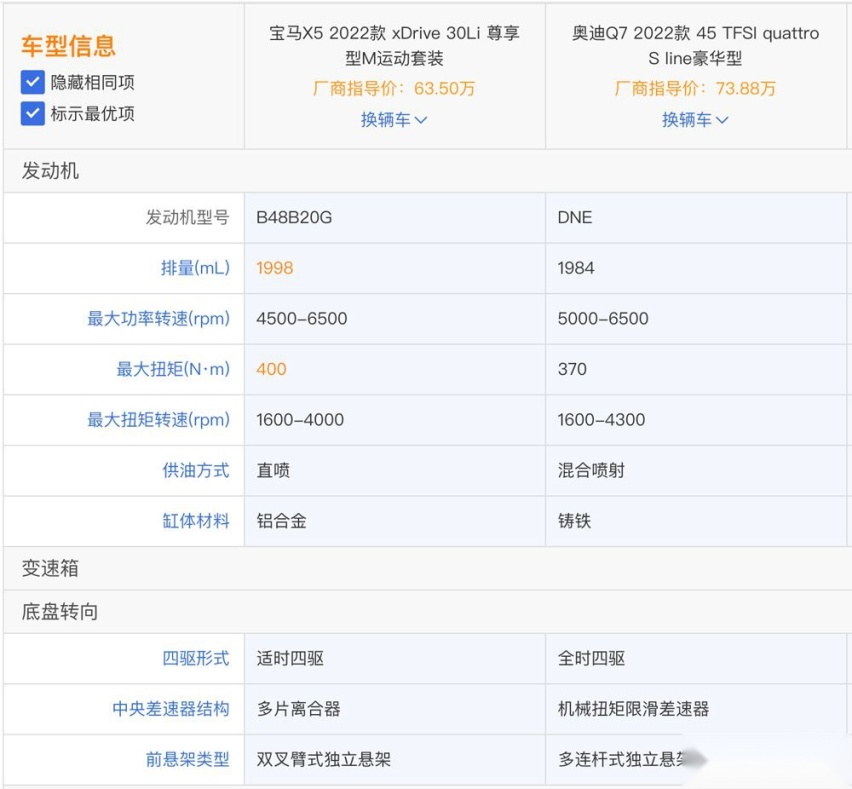Viewport: 852px width, 789px height.
Task: Select the B48B20G engine model cell
Action: tap(395, 217)
